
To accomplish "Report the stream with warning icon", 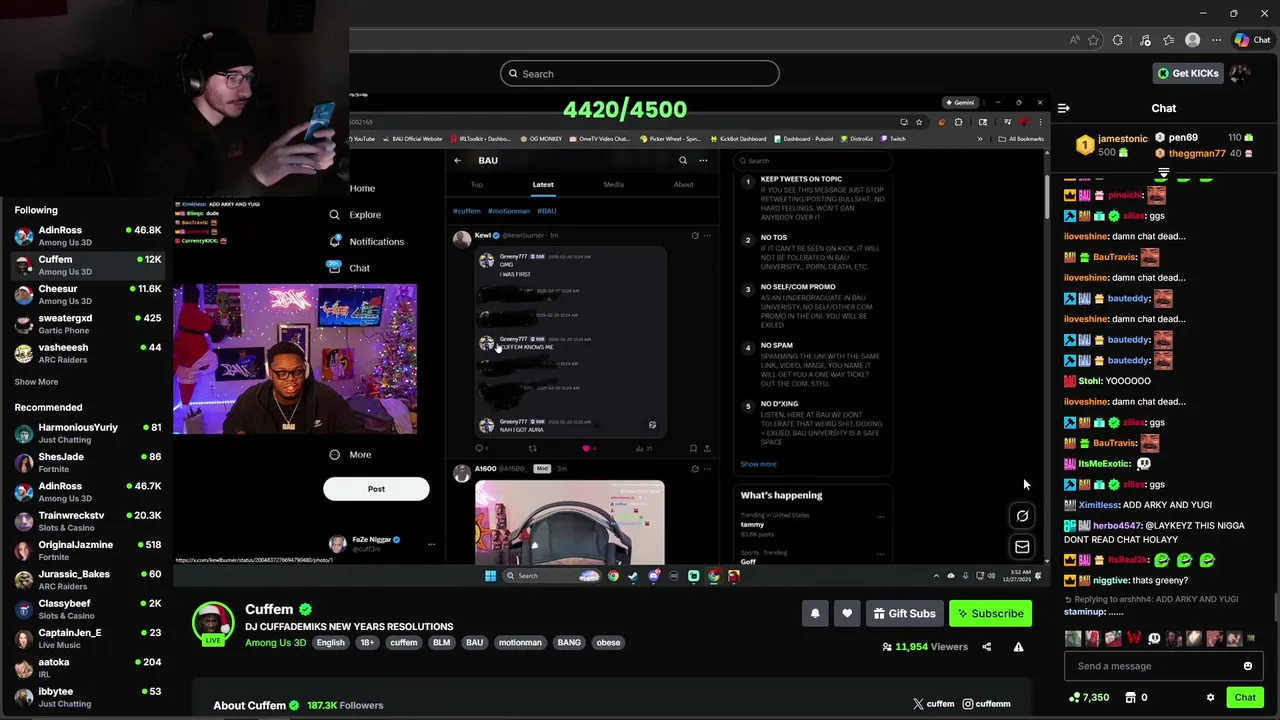I will 1018,647.
